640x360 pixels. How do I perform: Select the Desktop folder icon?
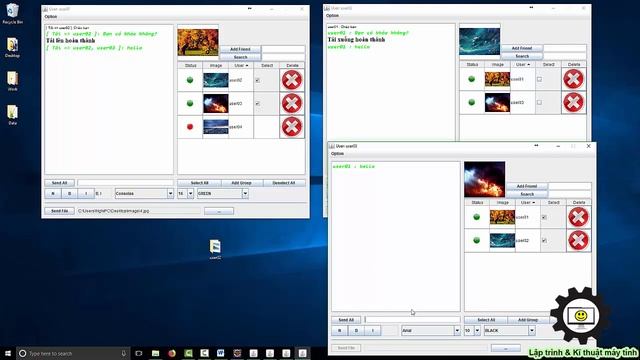[x=12, y=47]
